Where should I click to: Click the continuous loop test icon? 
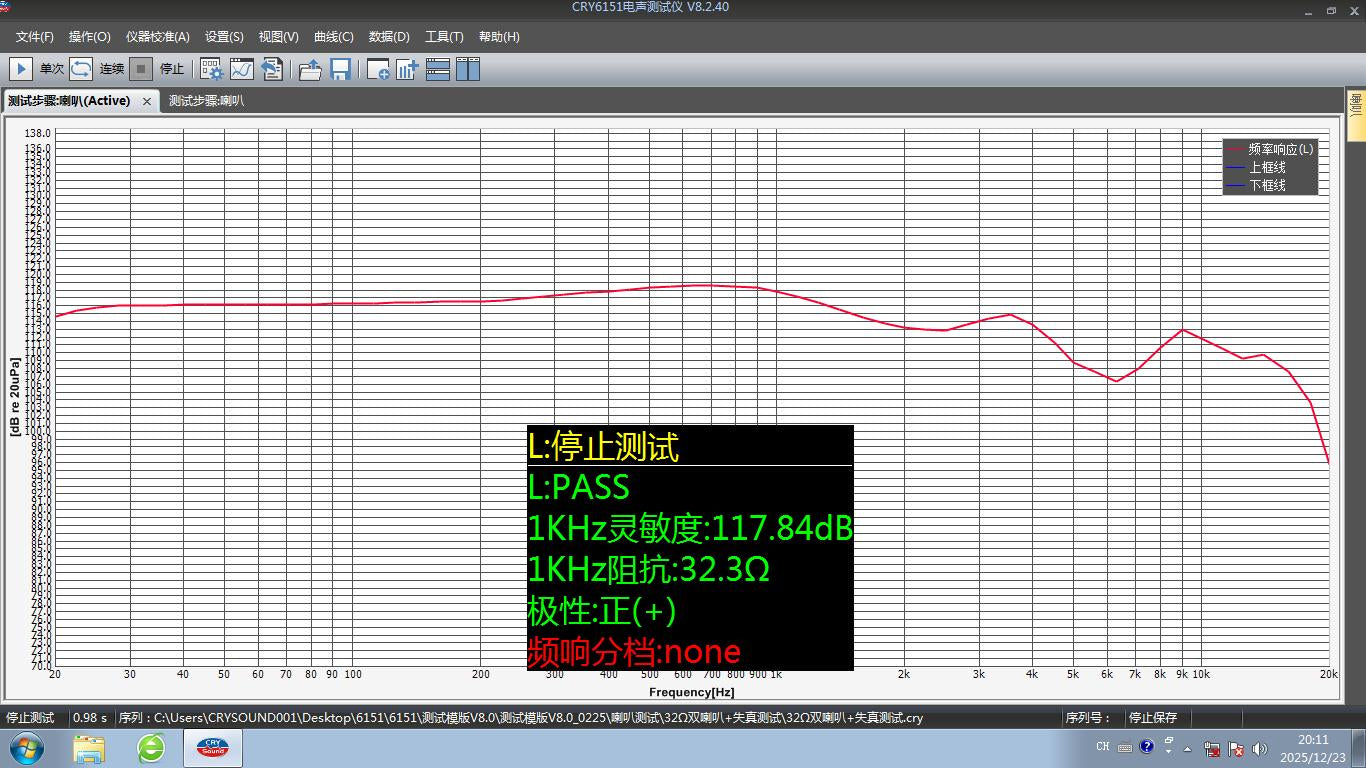tap(82, 69)
